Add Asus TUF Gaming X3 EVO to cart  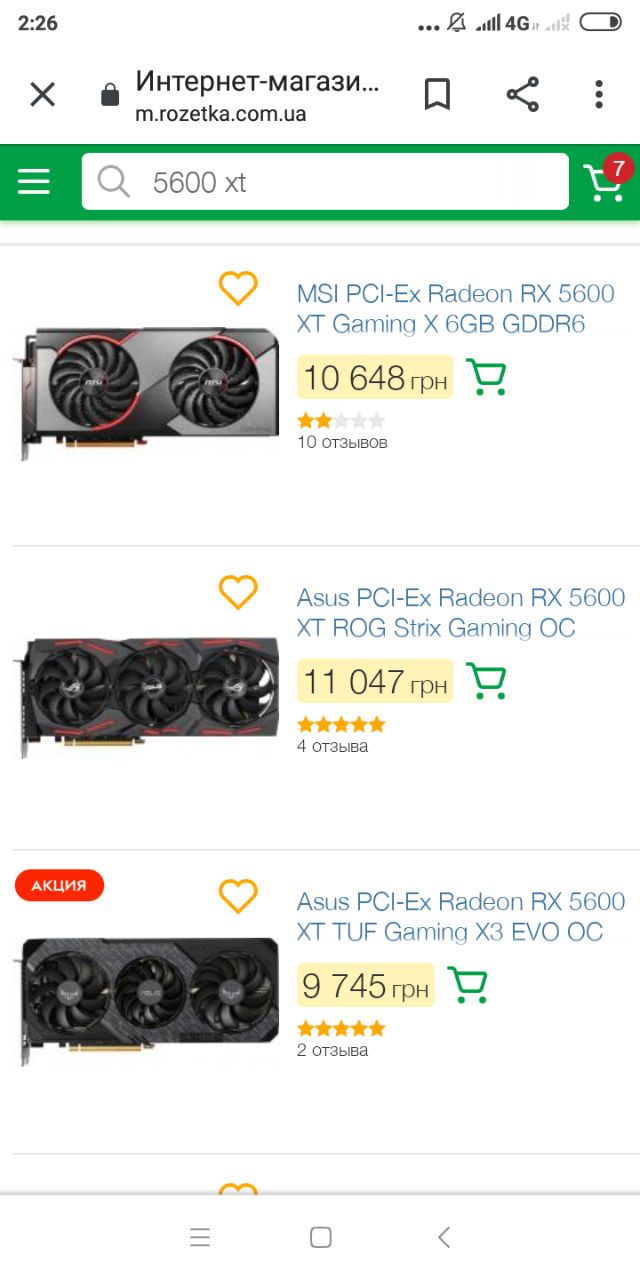click(x=468, y=985)
